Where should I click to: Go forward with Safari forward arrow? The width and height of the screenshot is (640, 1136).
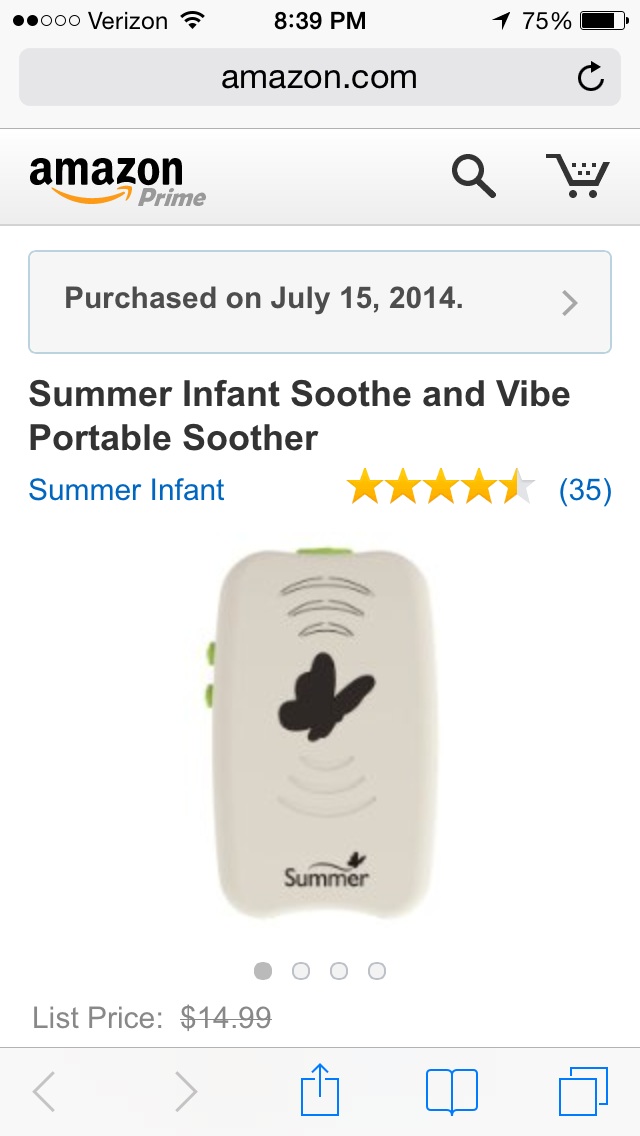pyautogui.click(x=186, y=1091)
